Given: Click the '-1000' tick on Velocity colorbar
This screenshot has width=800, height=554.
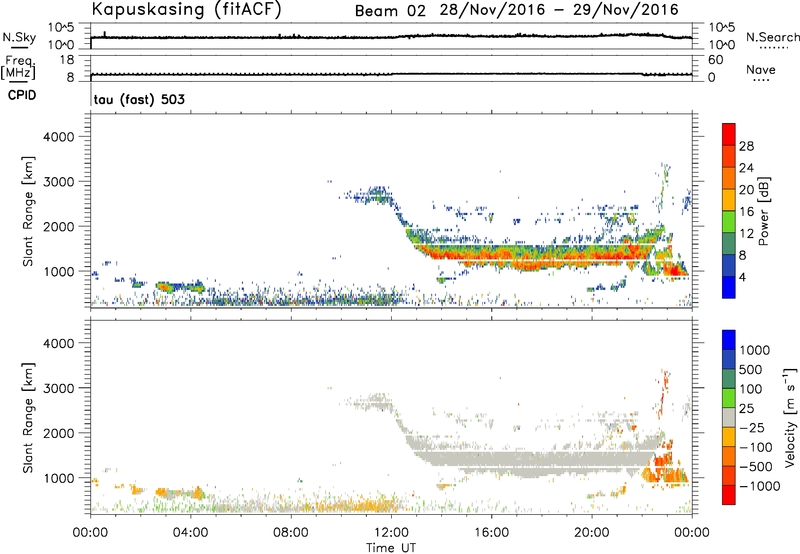Looking at the screenshot, I should tap(759, 486).
